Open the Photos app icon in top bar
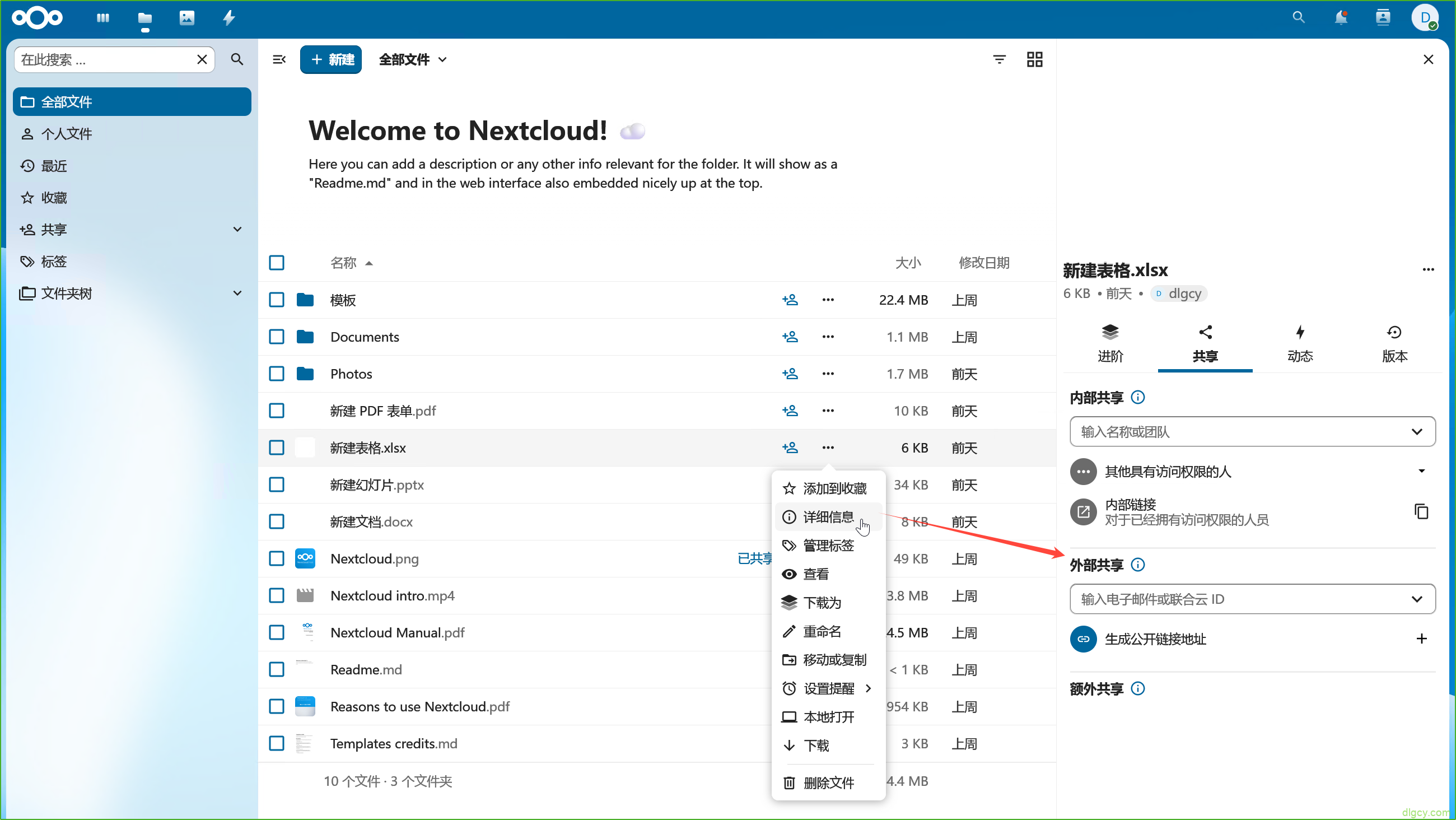 [x=186, y=18]
